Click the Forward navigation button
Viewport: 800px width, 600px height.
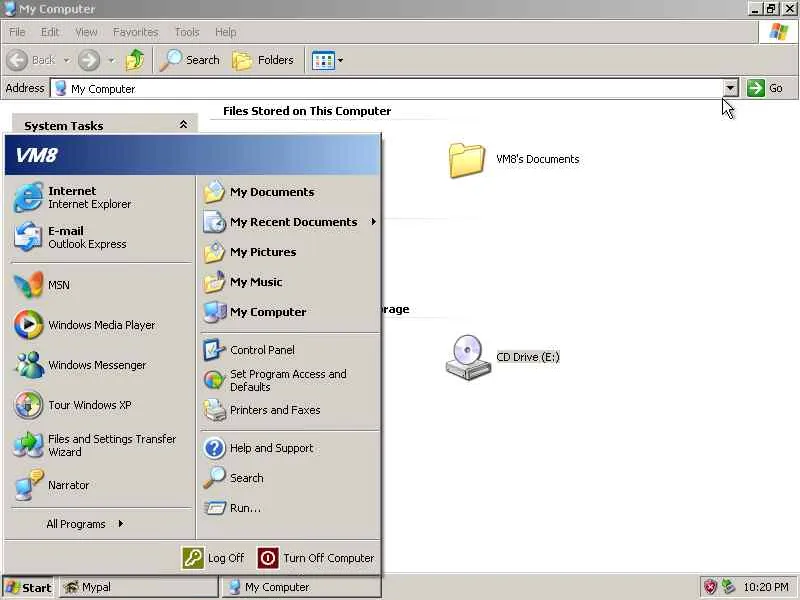pos(89,60)
